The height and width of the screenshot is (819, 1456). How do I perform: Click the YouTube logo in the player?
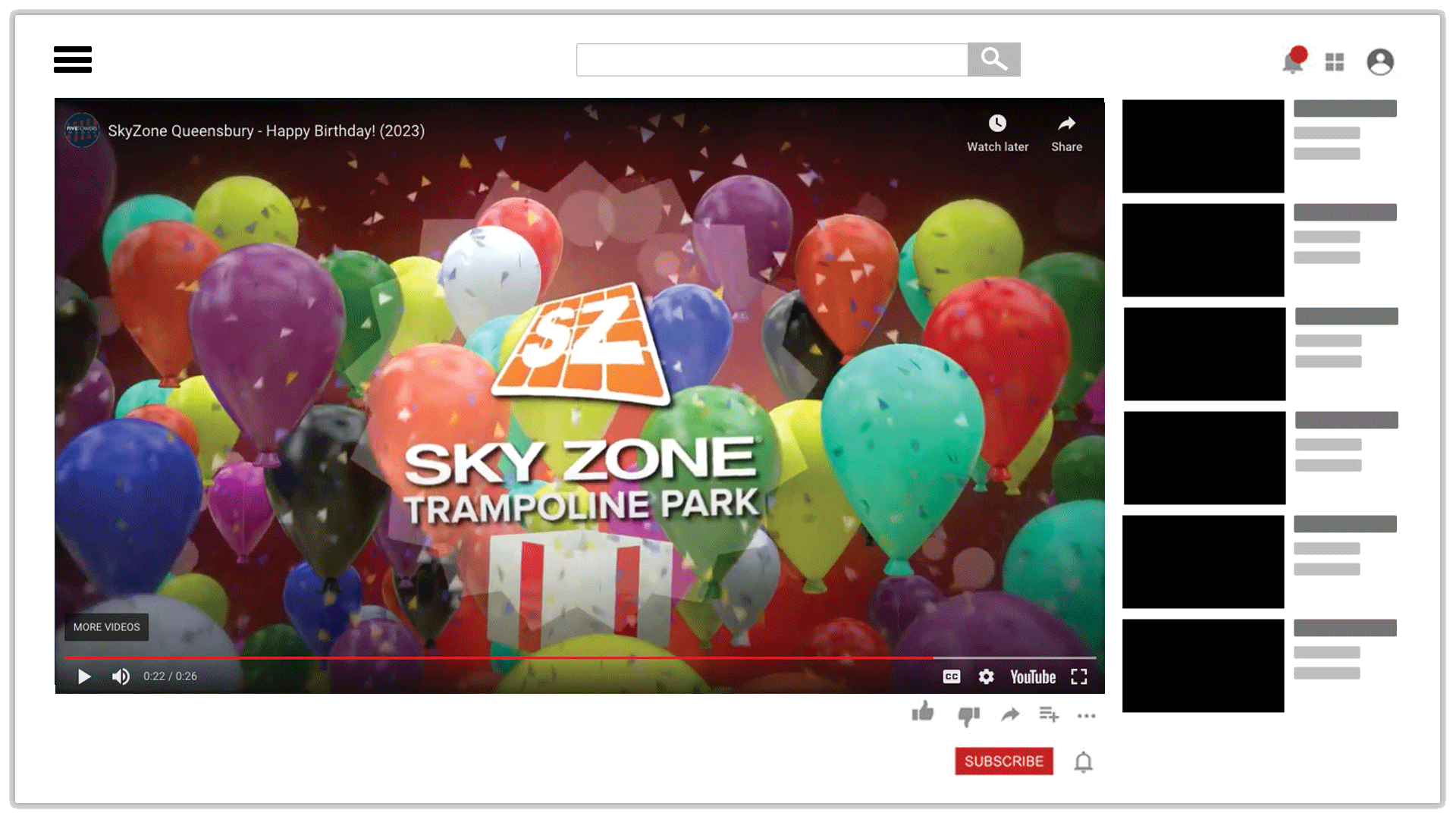coord(1033,676)
